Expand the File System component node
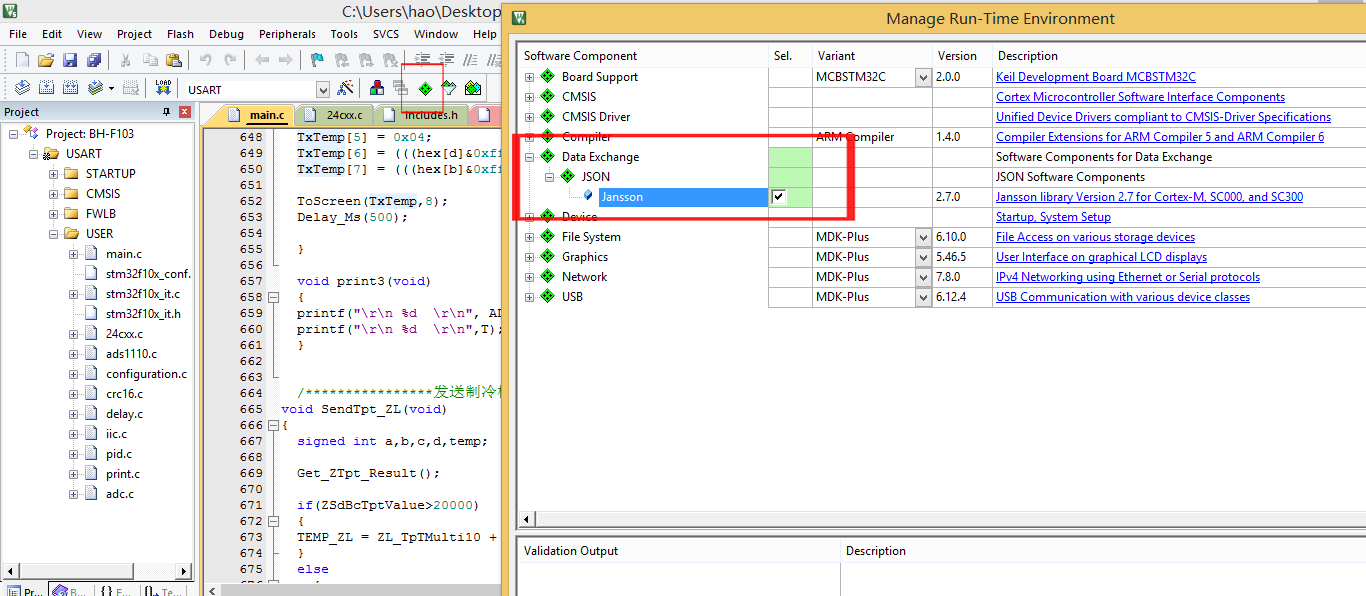The width and height of the screenshot is (1366, 596). pos(529,237)
